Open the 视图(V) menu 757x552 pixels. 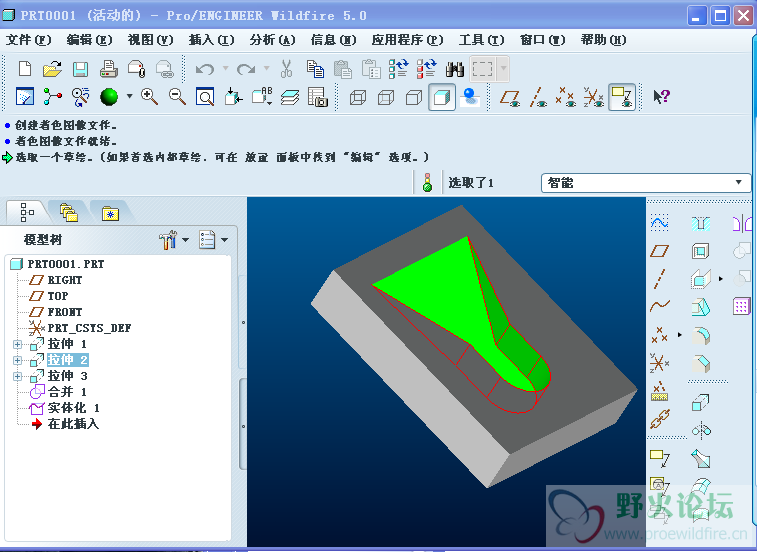[x=150, y=40]
